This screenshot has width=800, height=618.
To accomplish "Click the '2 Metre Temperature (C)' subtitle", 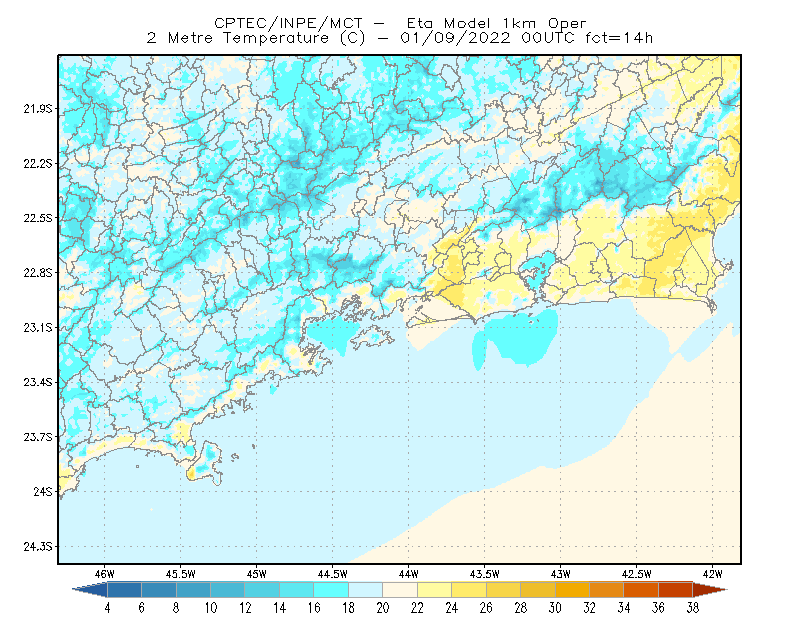I will click(256, 38).
